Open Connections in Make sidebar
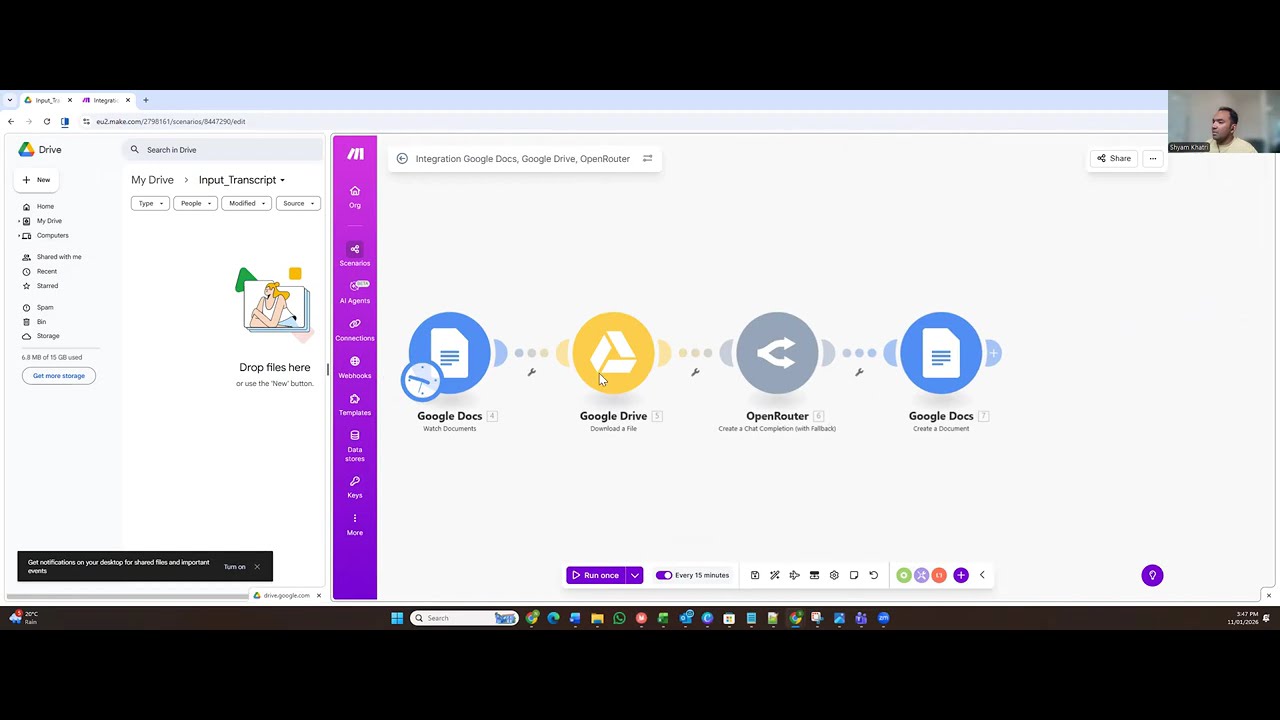Viewport: 1280px width, 720px height. (355, 329)
